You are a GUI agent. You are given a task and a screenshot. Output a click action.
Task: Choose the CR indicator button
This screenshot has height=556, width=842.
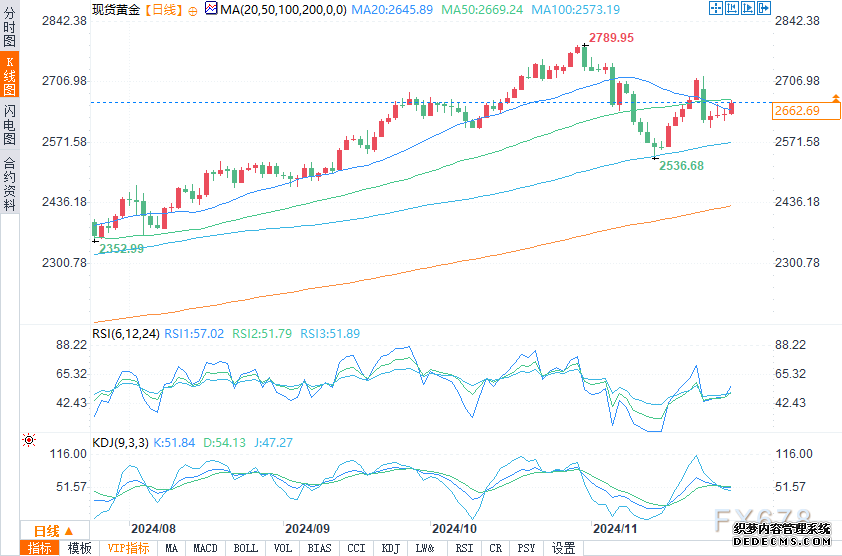click(495, 548)
